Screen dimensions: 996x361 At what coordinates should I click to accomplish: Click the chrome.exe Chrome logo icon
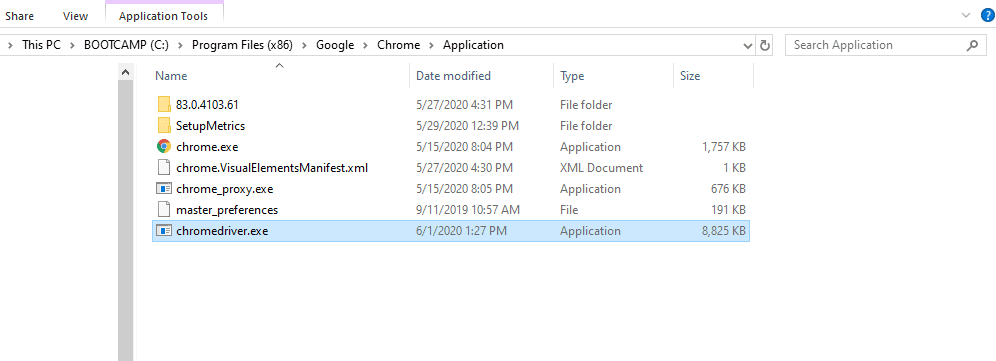point(164,146)
